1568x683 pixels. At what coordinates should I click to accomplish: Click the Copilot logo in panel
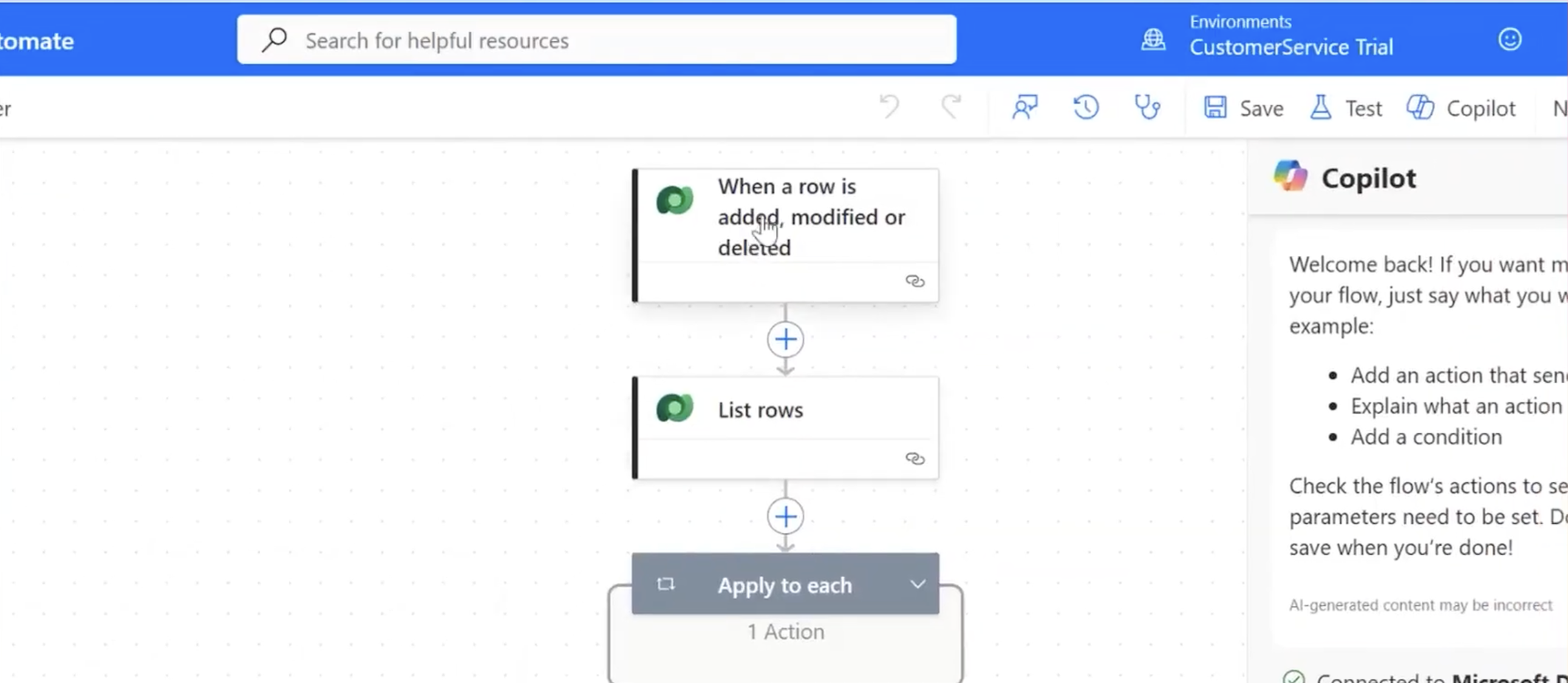tap(1290, 176)
